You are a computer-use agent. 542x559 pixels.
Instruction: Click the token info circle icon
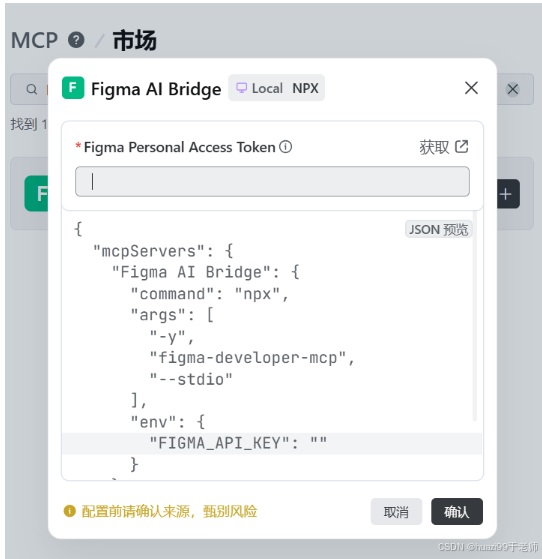[286, 147]
